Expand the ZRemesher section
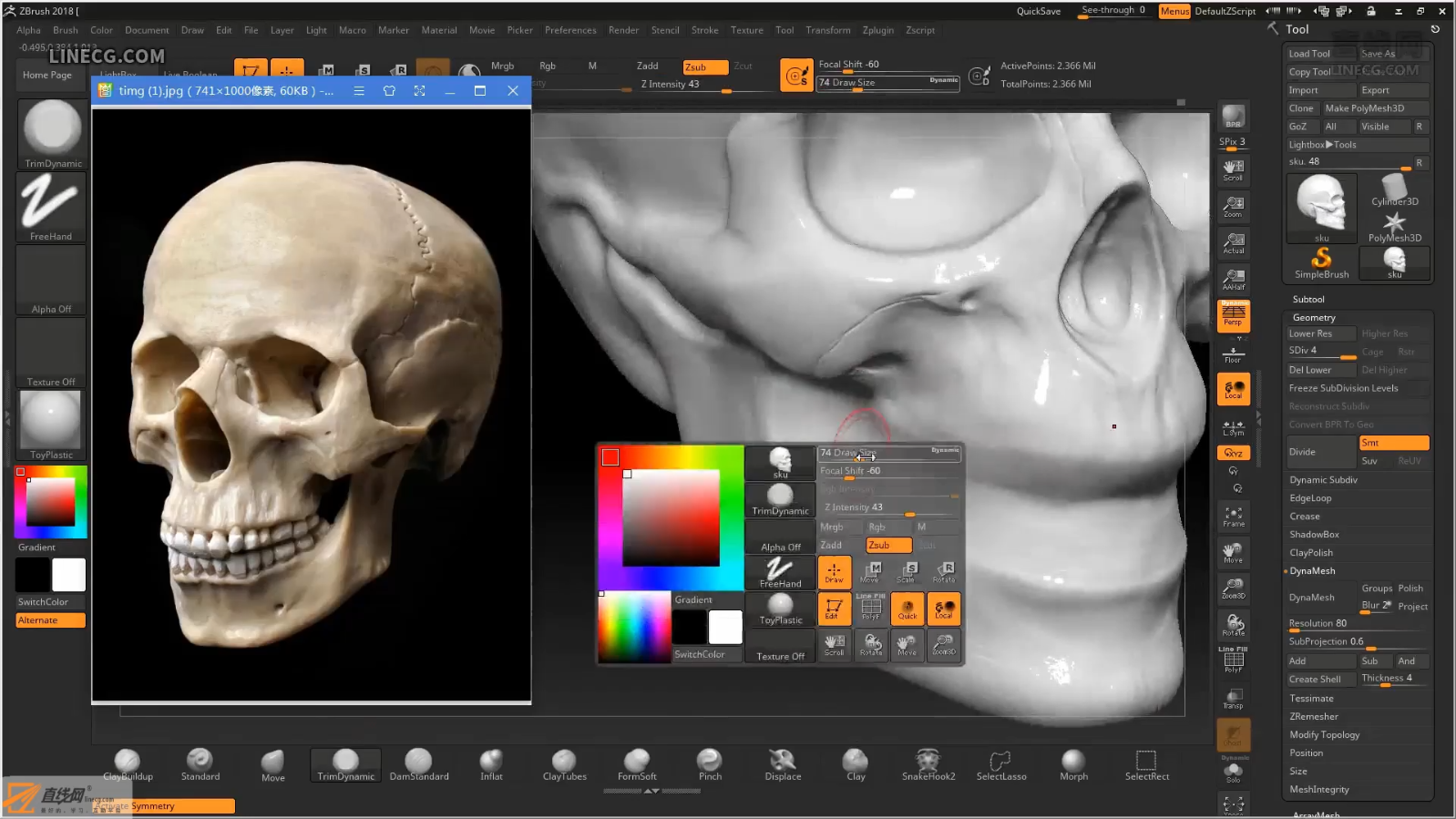1456x819 pixels. [x=1314, y=717]
